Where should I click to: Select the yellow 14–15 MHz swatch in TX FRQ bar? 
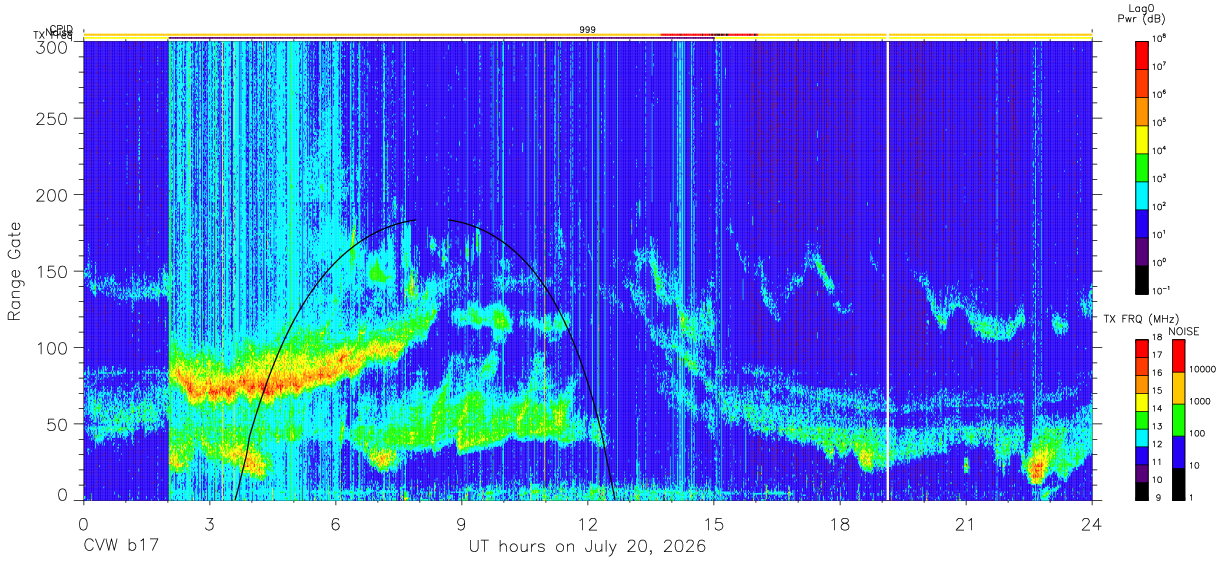coord(1142,402)
